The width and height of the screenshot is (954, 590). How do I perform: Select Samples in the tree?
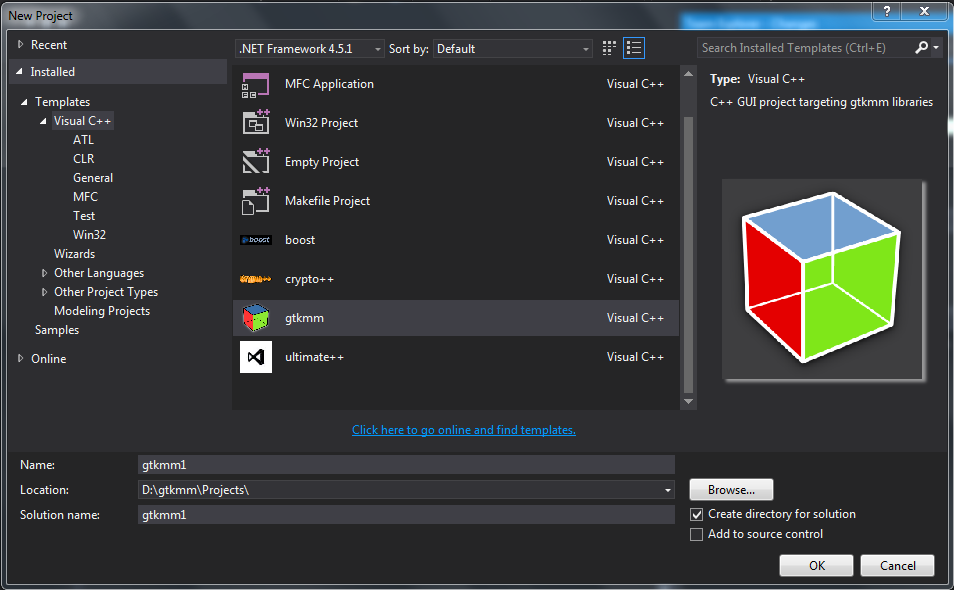click(57, 330)
